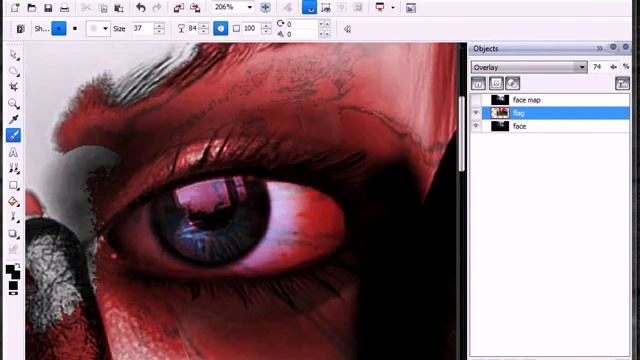
Task: Open the application launcher dropdown arrow
Action: [x=393, y=7]
